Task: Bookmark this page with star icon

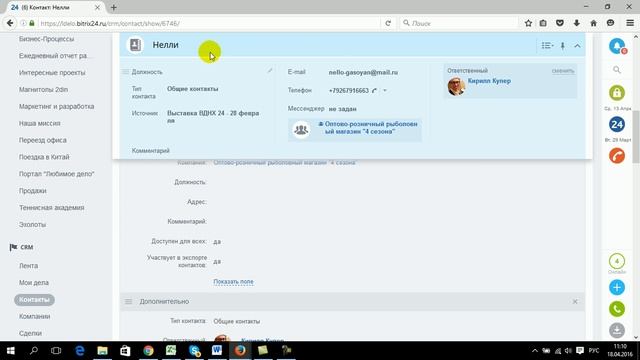Action: click(528, 23)
